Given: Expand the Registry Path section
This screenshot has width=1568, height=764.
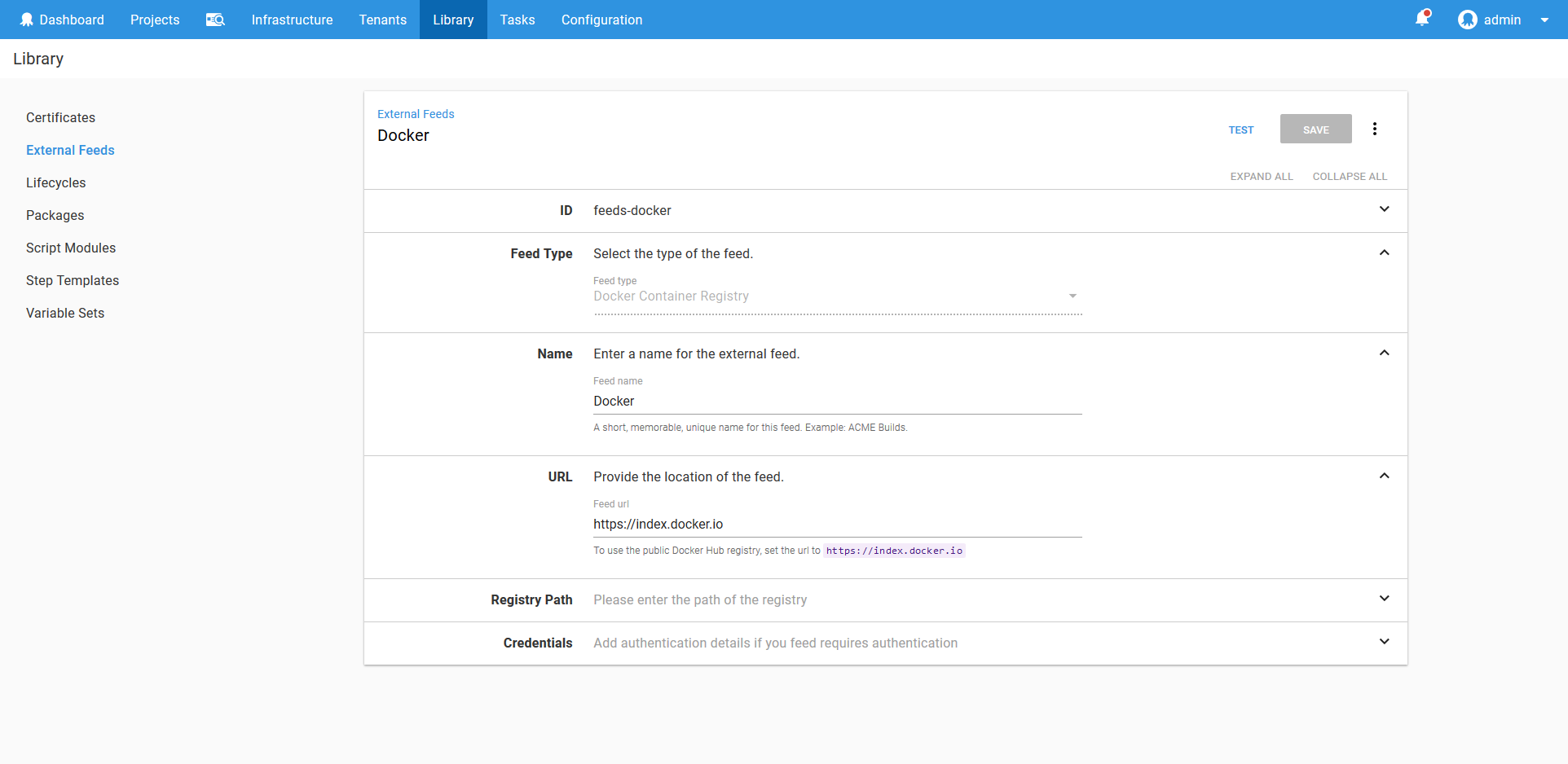Looking at the screenshot, I should click(1384, 599).
